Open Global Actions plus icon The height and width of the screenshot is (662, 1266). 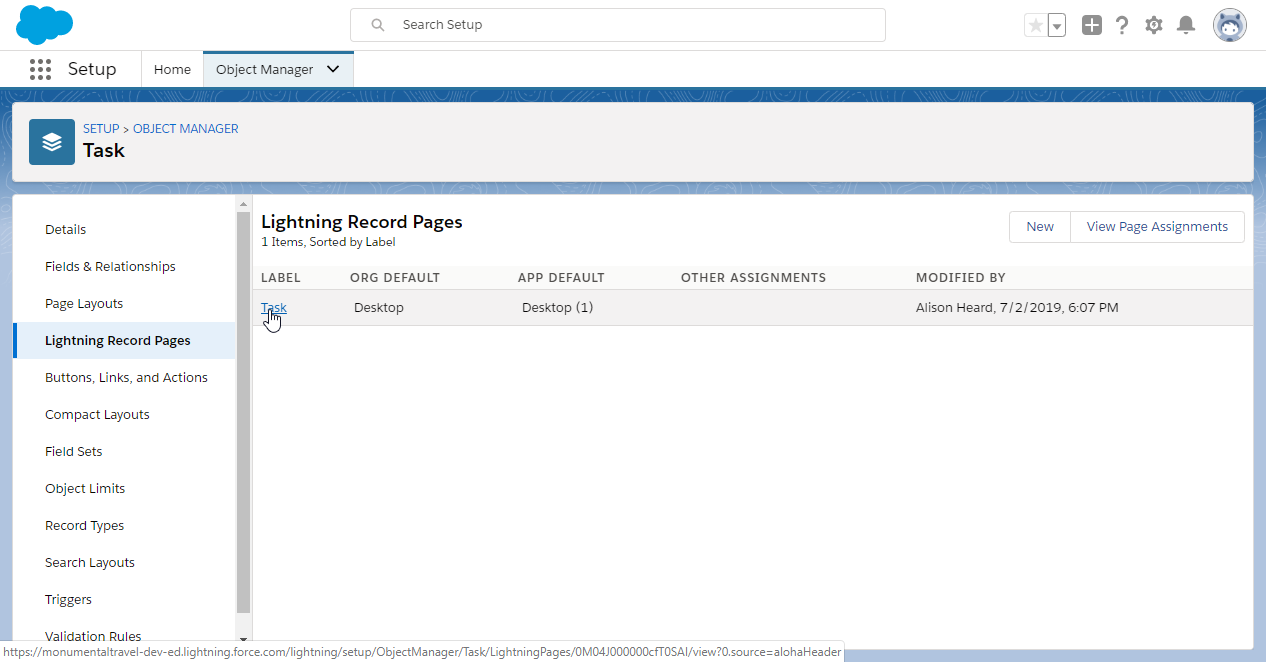pyautogui.click(x=1092, y=25)
